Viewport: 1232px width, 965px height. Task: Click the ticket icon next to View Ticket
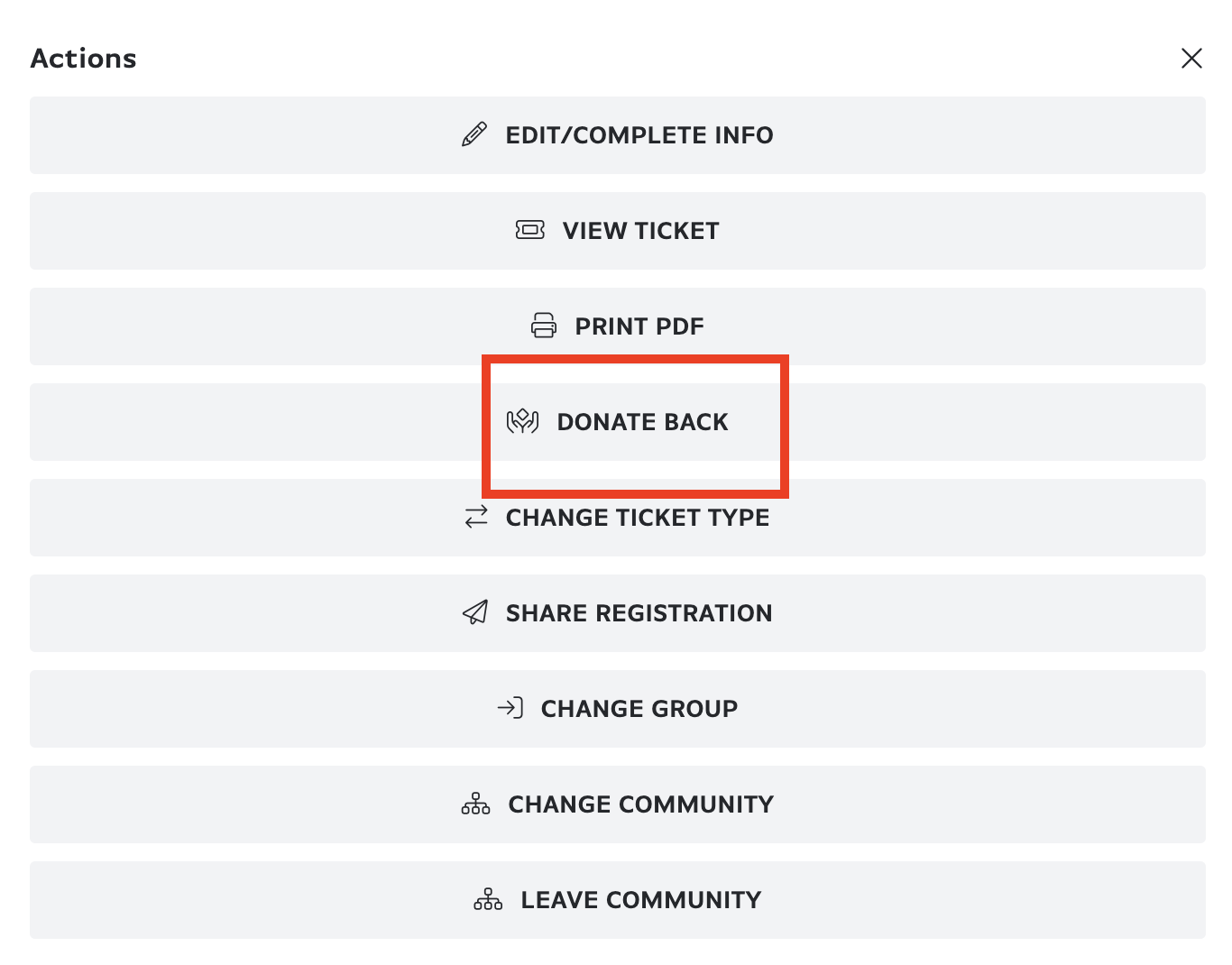click(x=530, y=231)
